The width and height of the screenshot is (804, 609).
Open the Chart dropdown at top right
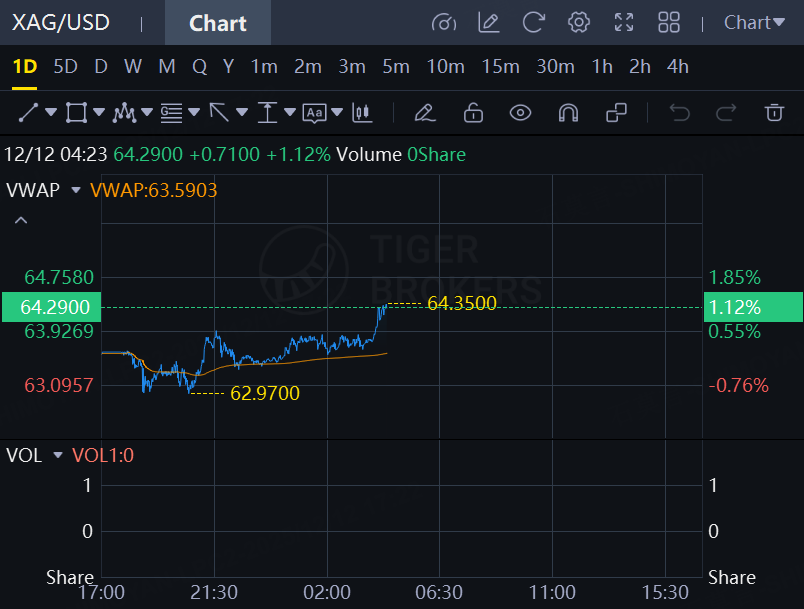(x=754, y=22)
